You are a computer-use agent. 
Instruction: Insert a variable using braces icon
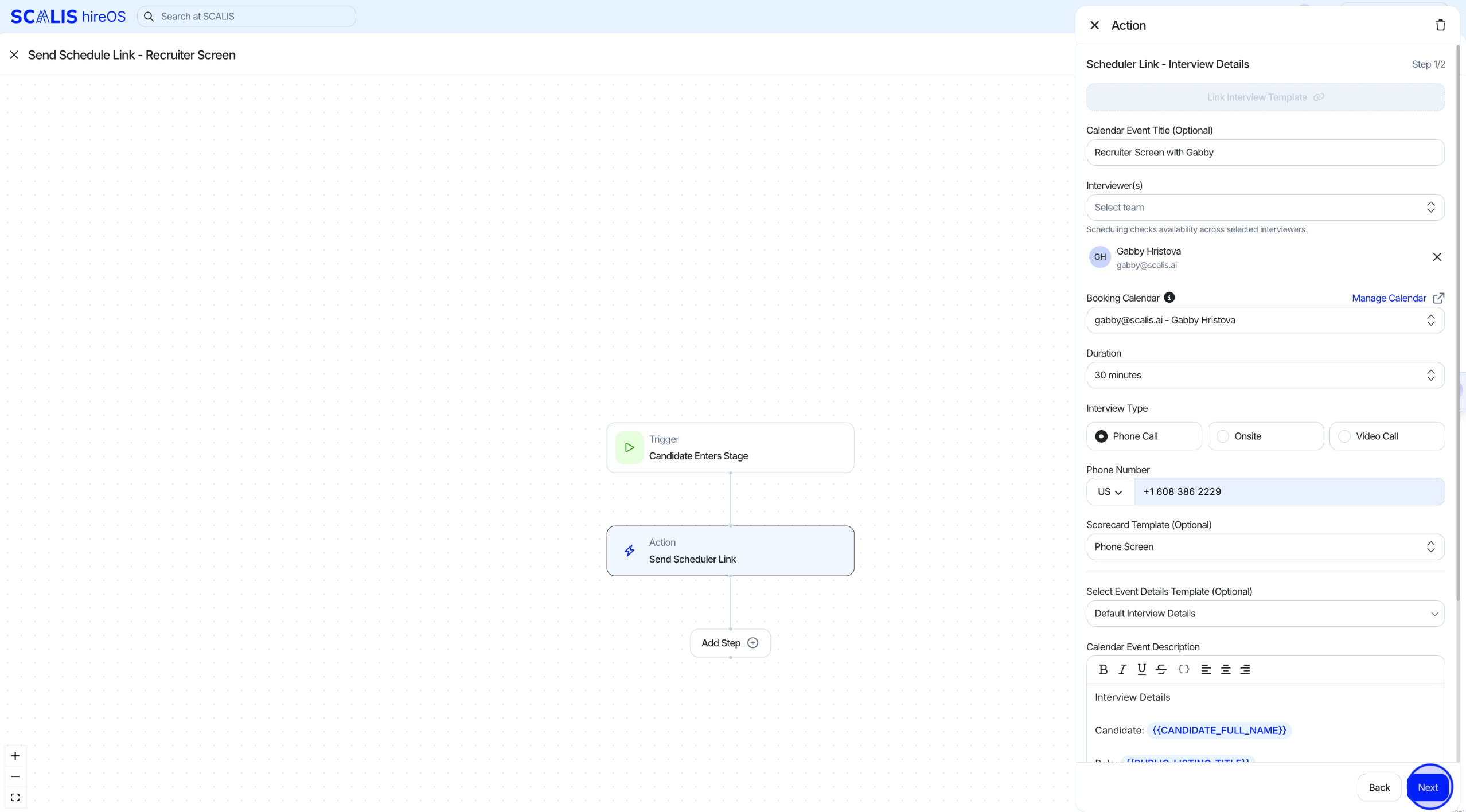(x=1183, y=669)
